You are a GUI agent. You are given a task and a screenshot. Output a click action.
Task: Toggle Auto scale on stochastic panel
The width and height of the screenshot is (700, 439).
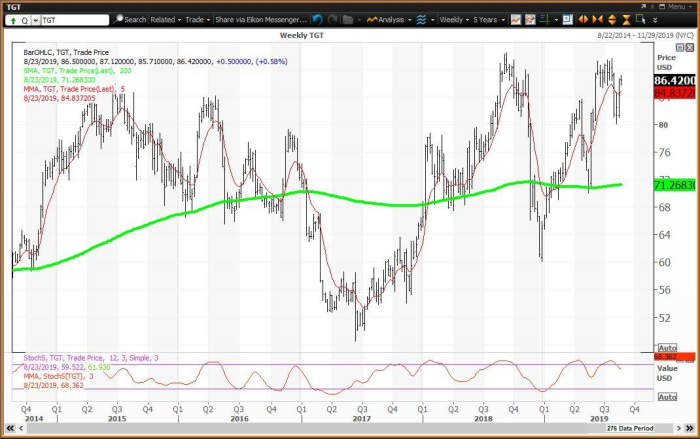coord(665,397)
